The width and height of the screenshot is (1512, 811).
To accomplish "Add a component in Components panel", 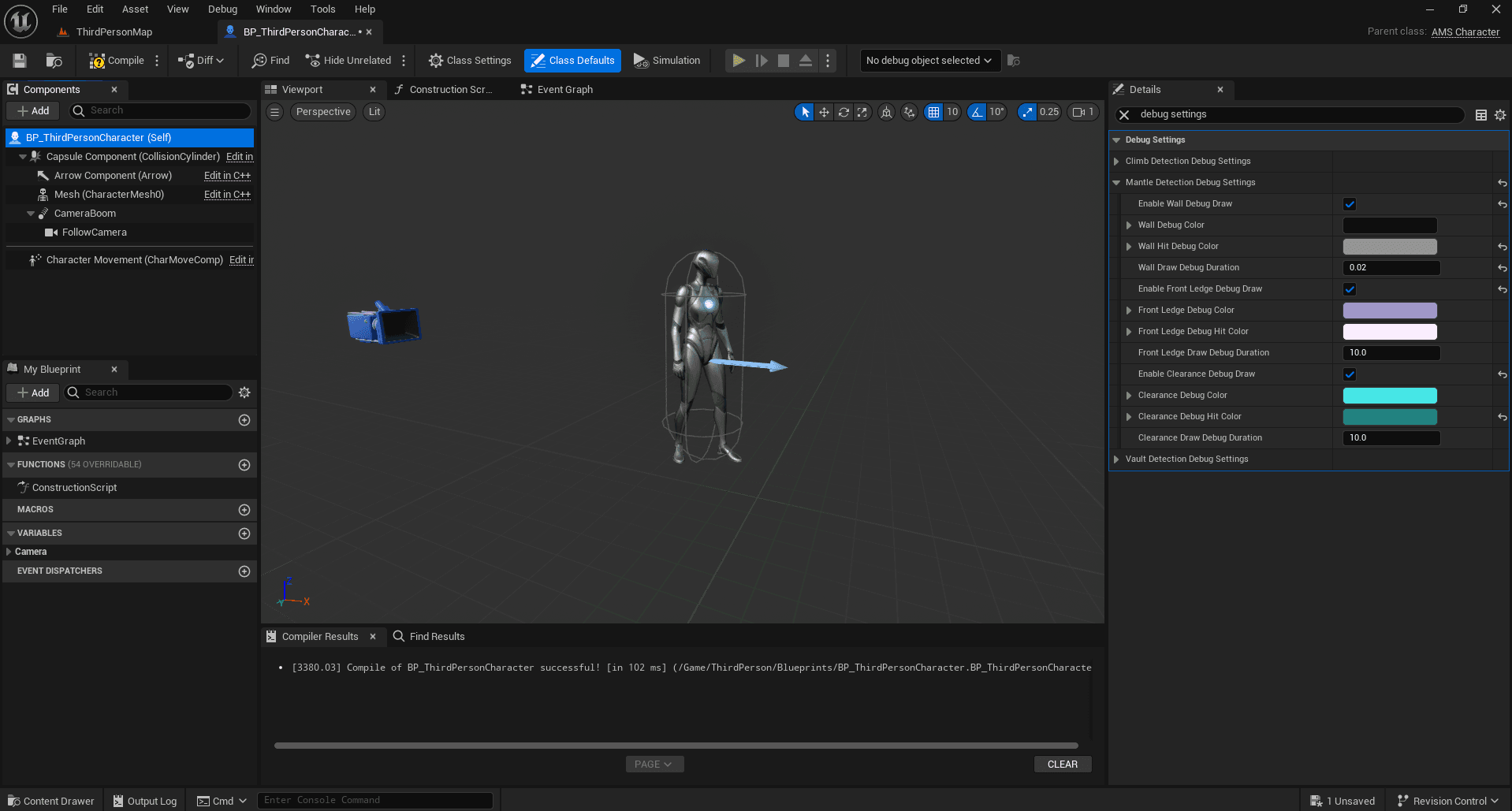I will point(33,111).
